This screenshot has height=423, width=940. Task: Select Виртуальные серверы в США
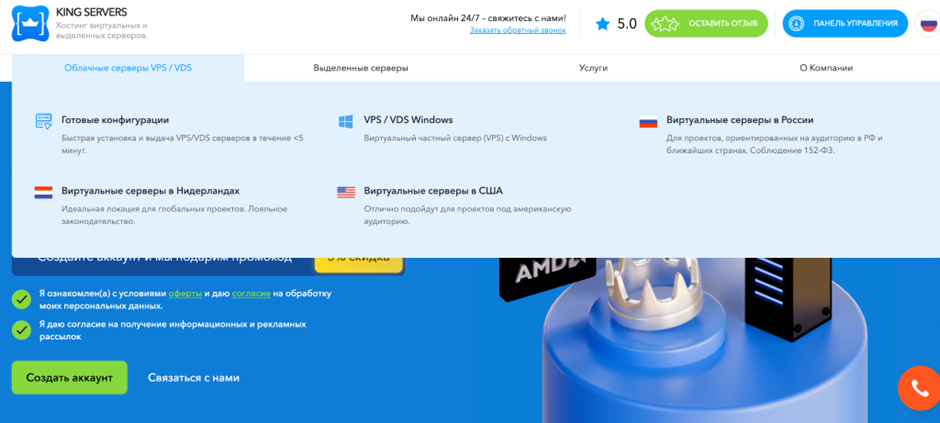click(433, 191)
